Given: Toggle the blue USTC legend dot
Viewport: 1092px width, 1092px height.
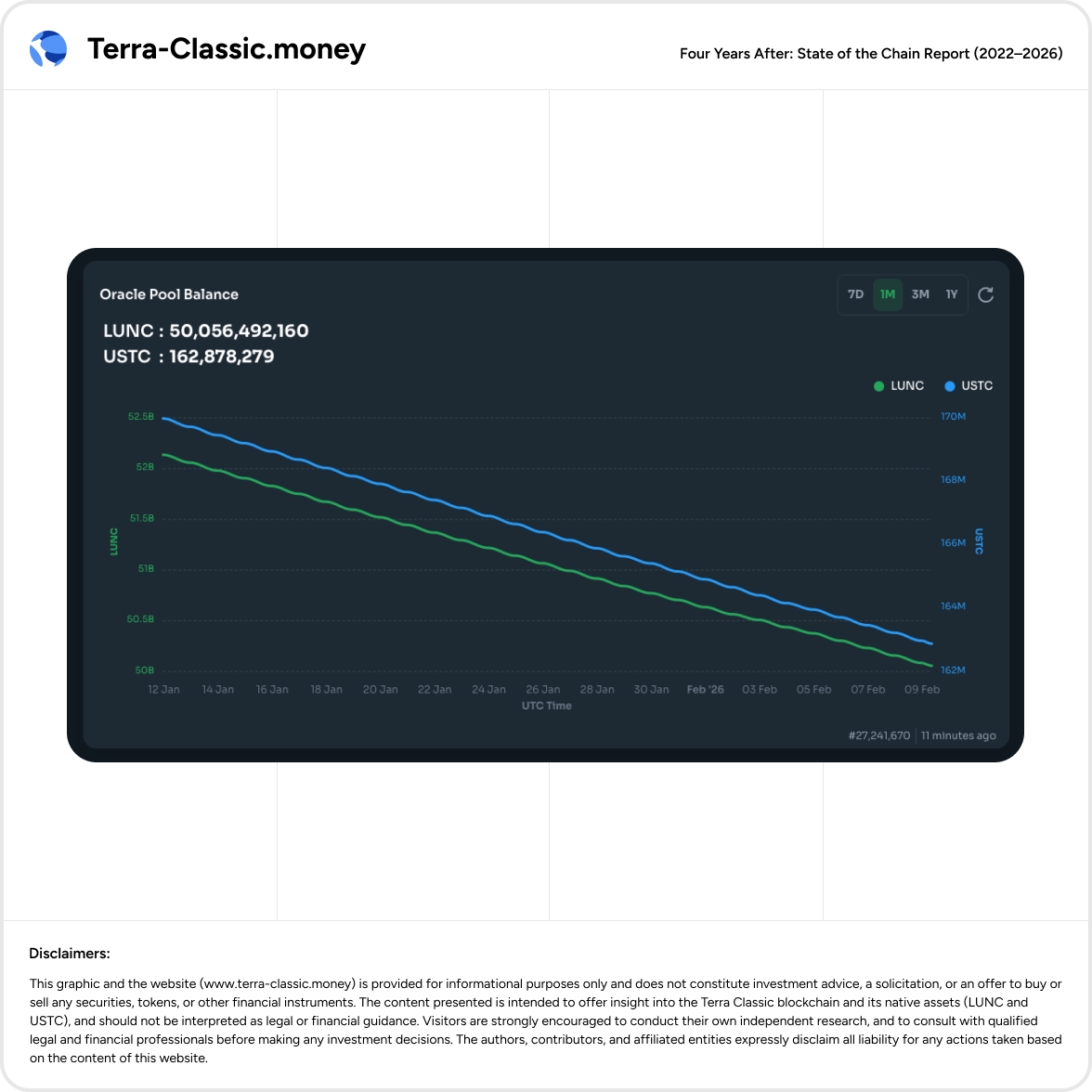Looking at the screenshot, I should coord(949,386).
